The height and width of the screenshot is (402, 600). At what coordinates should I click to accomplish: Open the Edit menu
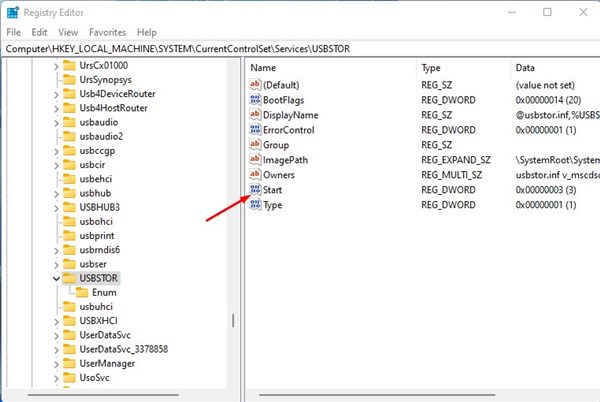39,33
